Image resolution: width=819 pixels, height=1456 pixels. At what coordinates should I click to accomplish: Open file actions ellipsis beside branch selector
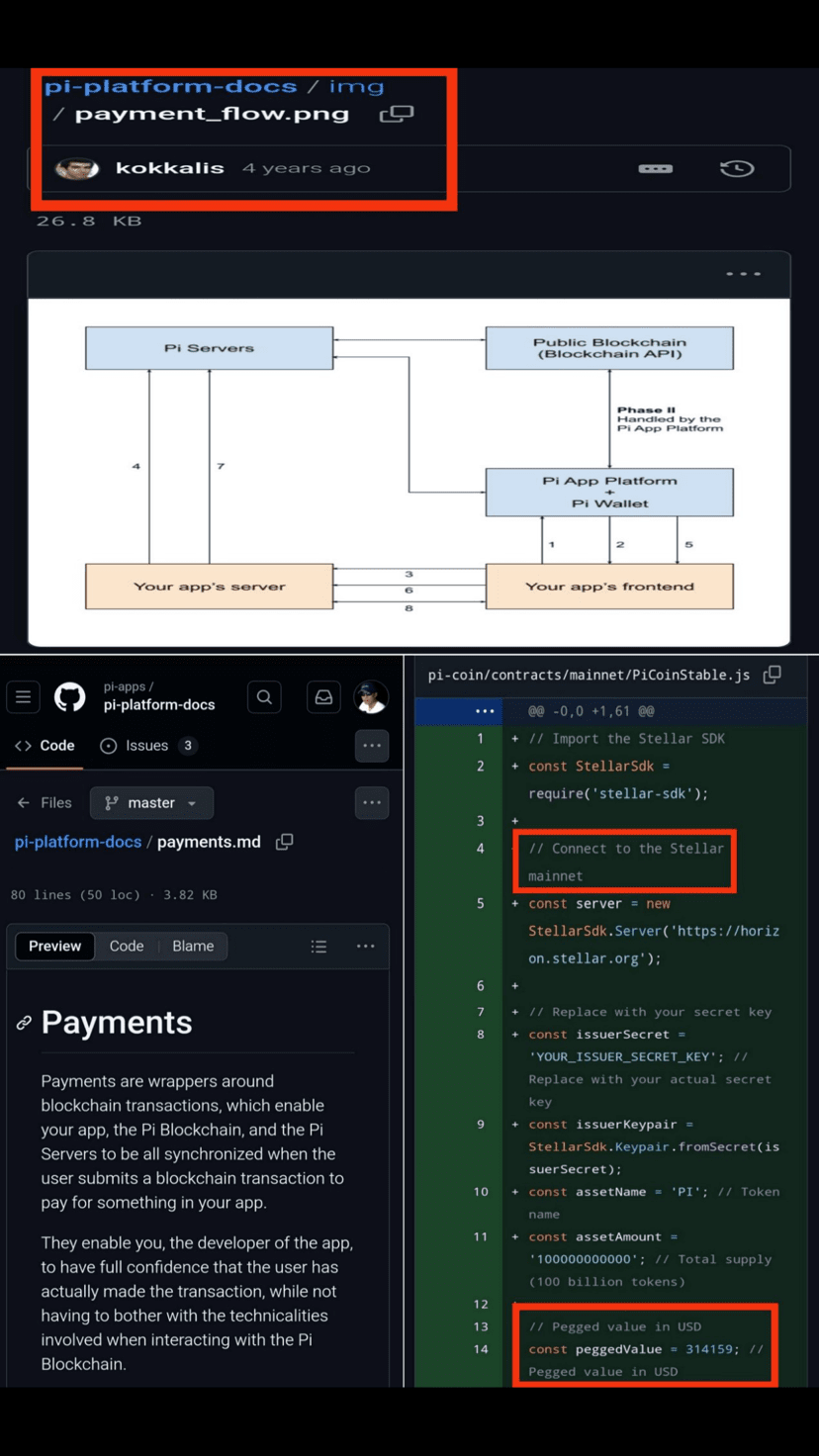372,803
